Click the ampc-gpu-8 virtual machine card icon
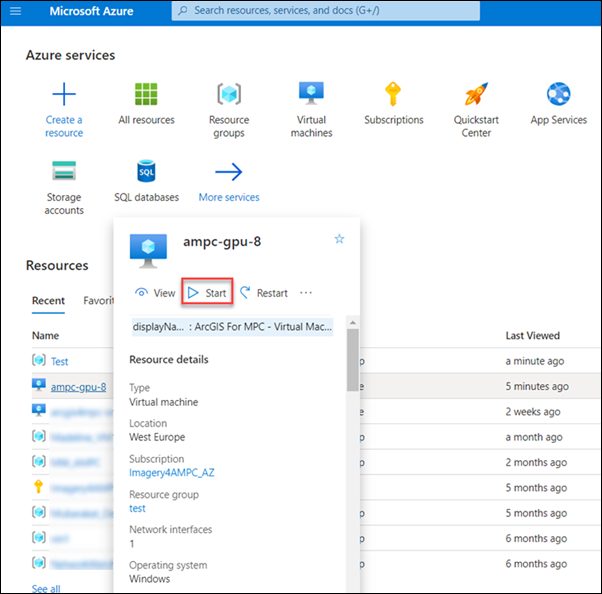Image resolution: width=602 pixels, height=594 pixels. click(148, 251)
